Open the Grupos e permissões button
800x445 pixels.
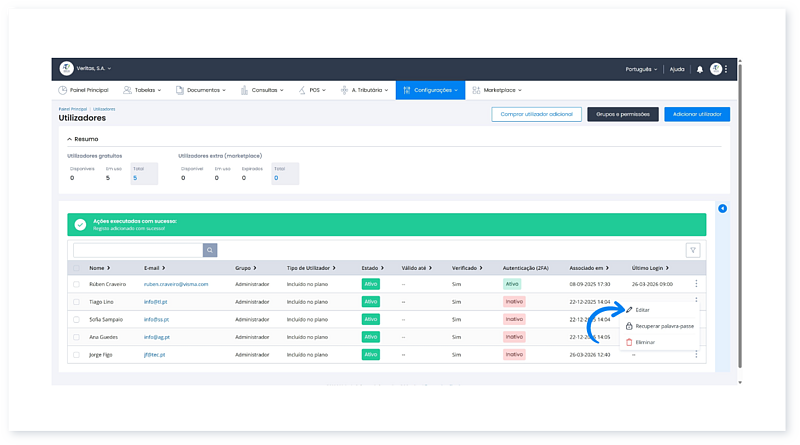pos(622,115)
